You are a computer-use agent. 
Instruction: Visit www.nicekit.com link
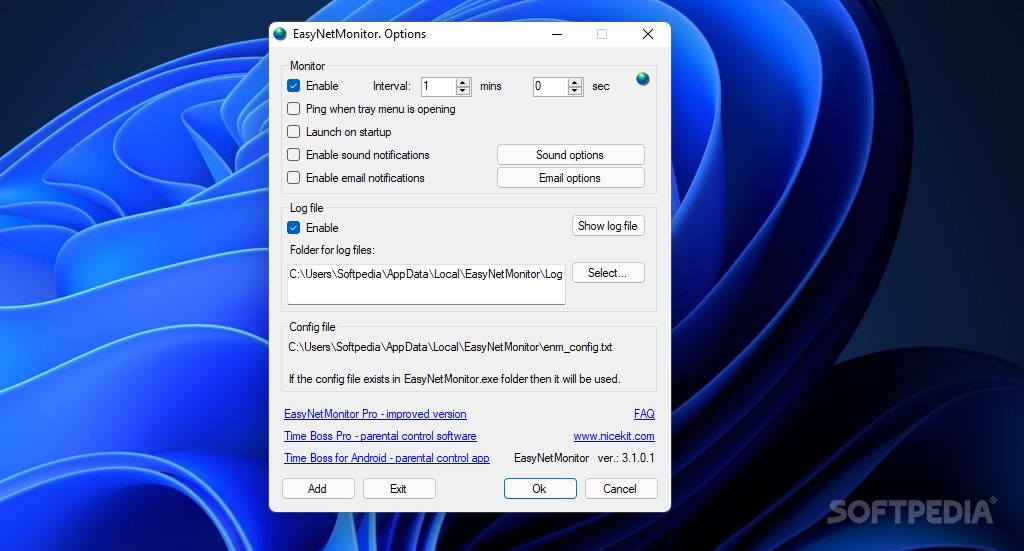(x=614, y=436)
